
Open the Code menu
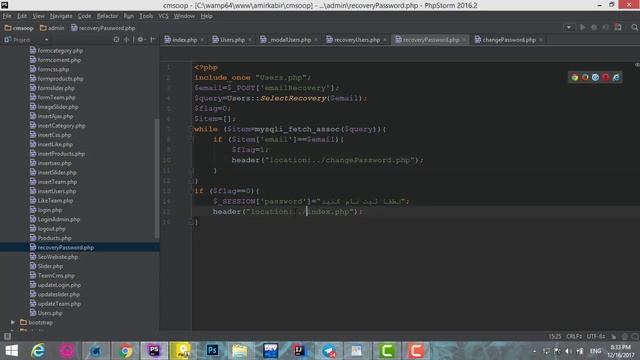click(x=84, y=16)
